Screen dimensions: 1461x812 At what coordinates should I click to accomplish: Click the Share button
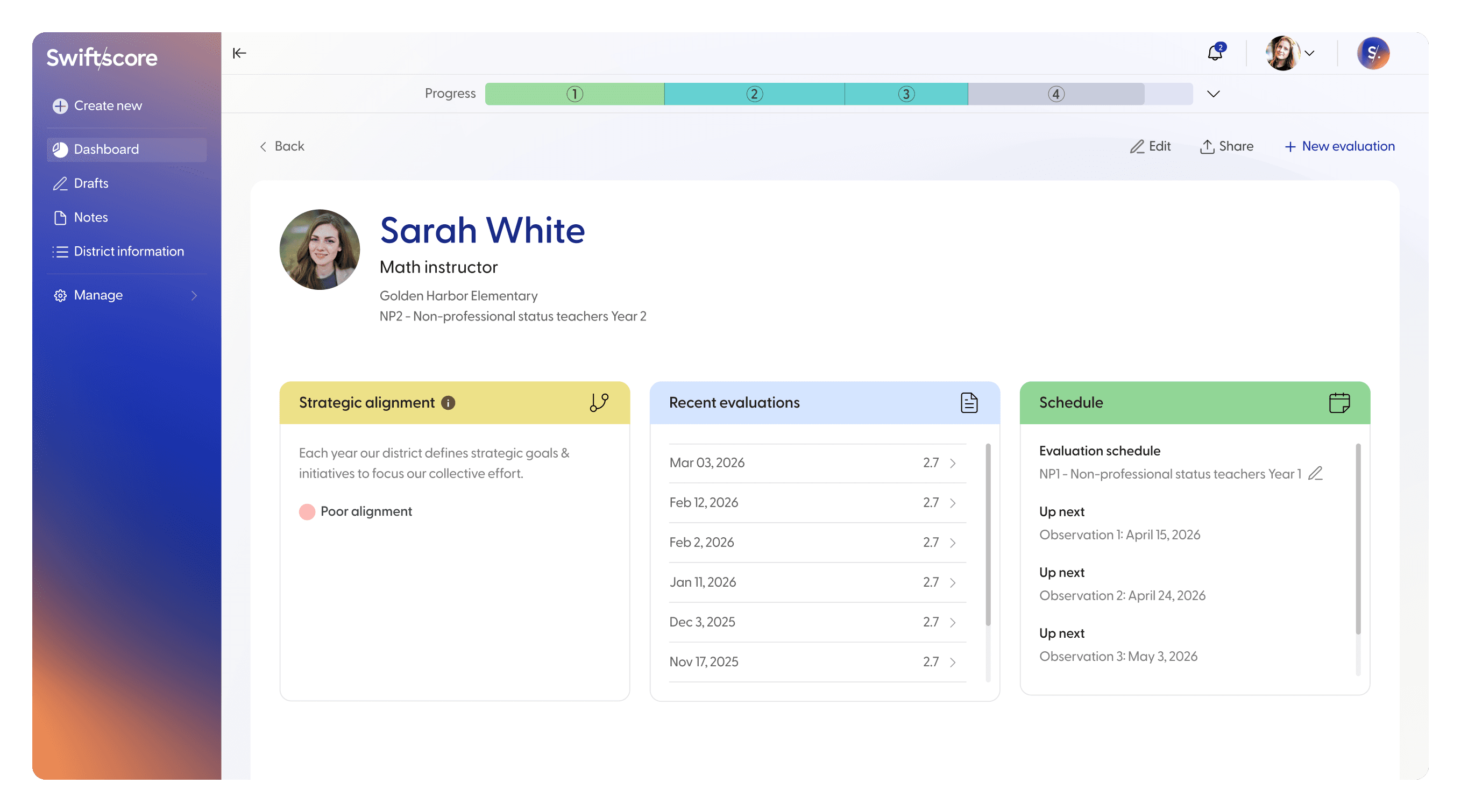[x=1227, y=146]
